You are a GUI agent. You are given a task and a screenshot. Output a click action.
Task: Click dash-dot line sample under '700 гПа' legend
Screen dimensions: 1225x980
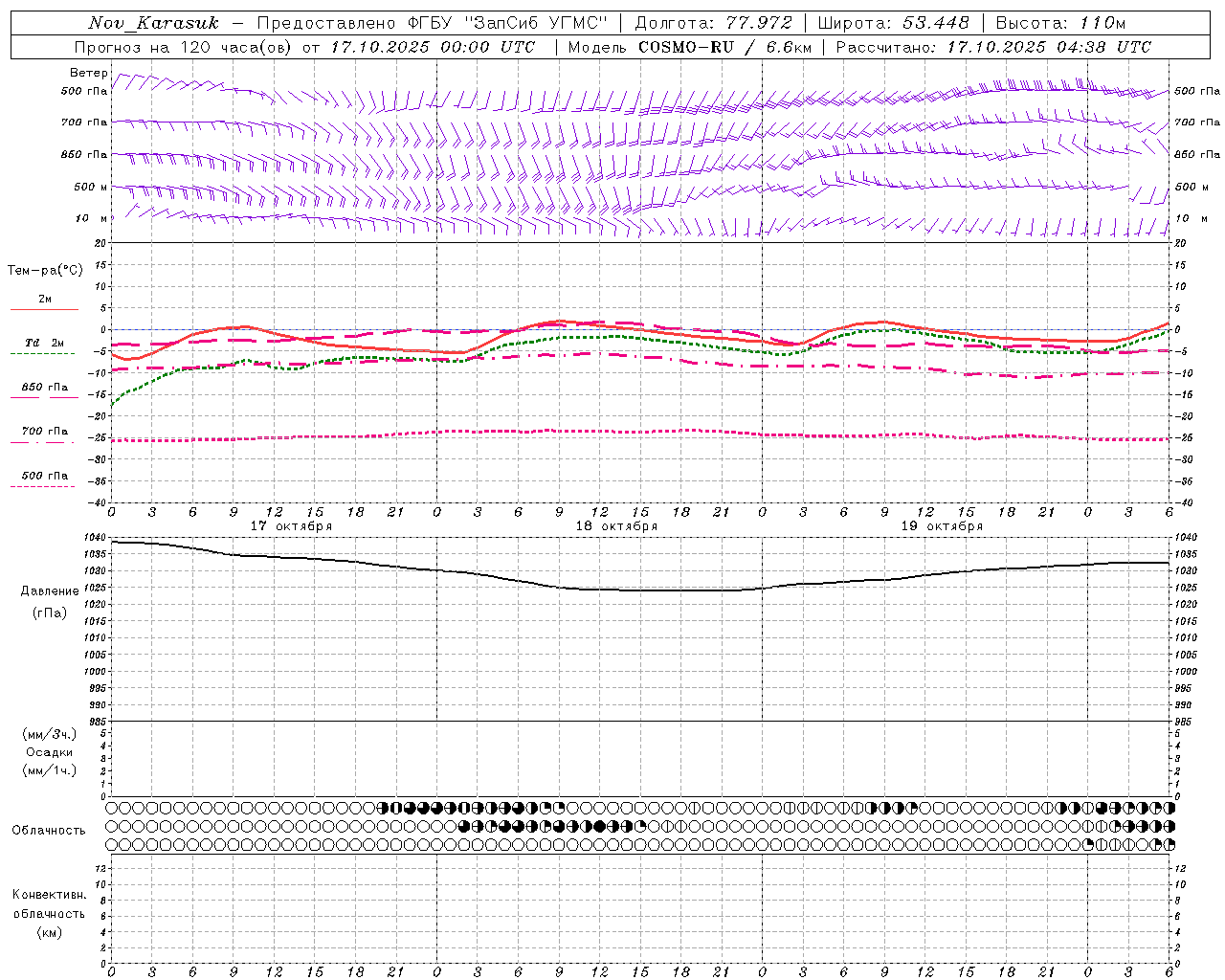[x=42, y=442]
